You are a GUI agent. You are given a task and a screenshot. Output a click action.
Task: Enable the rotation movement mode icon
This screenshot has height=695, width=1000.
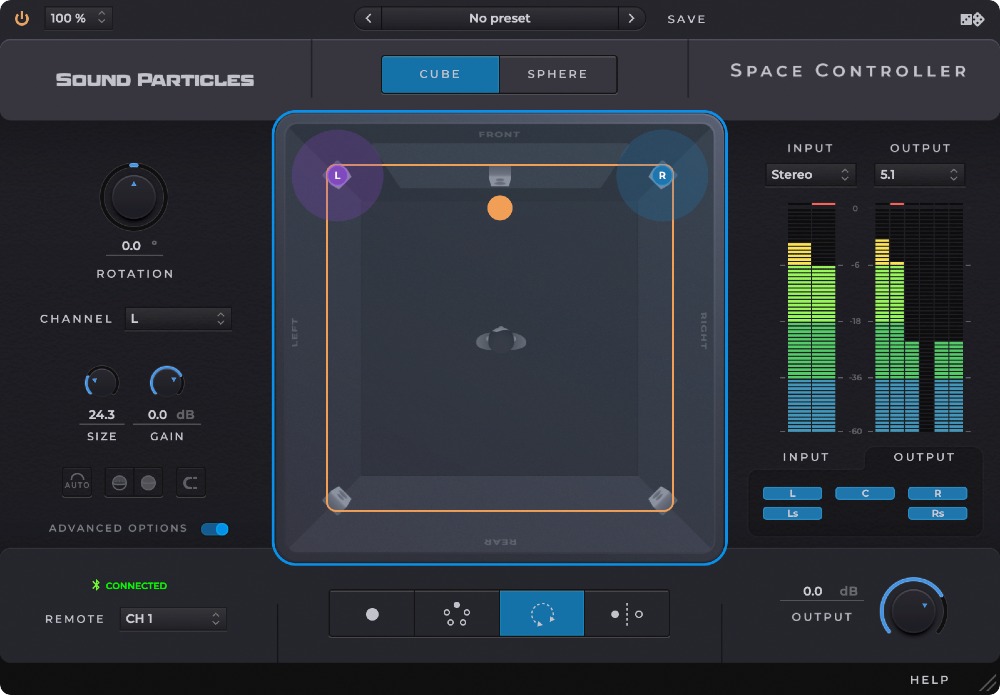(x=541, y=613)
